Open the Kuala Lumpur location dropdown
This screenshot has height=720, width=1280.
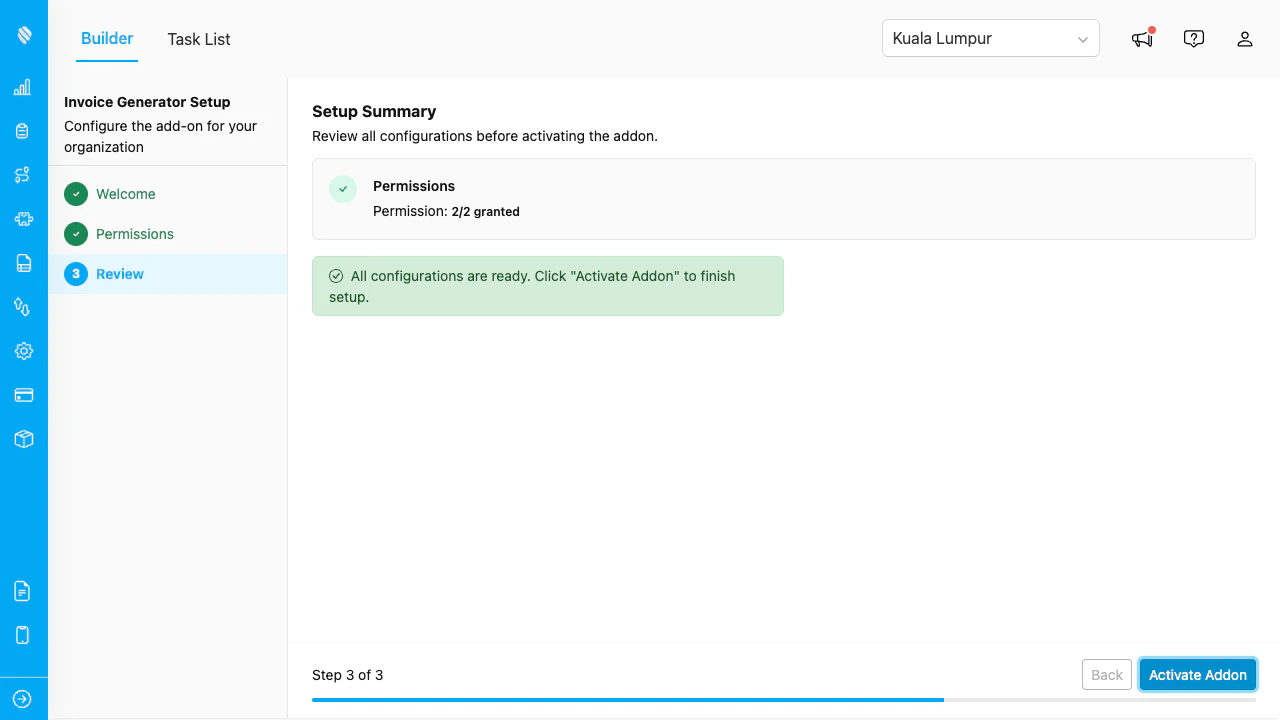pyautogui.click(x=990, y=38)
